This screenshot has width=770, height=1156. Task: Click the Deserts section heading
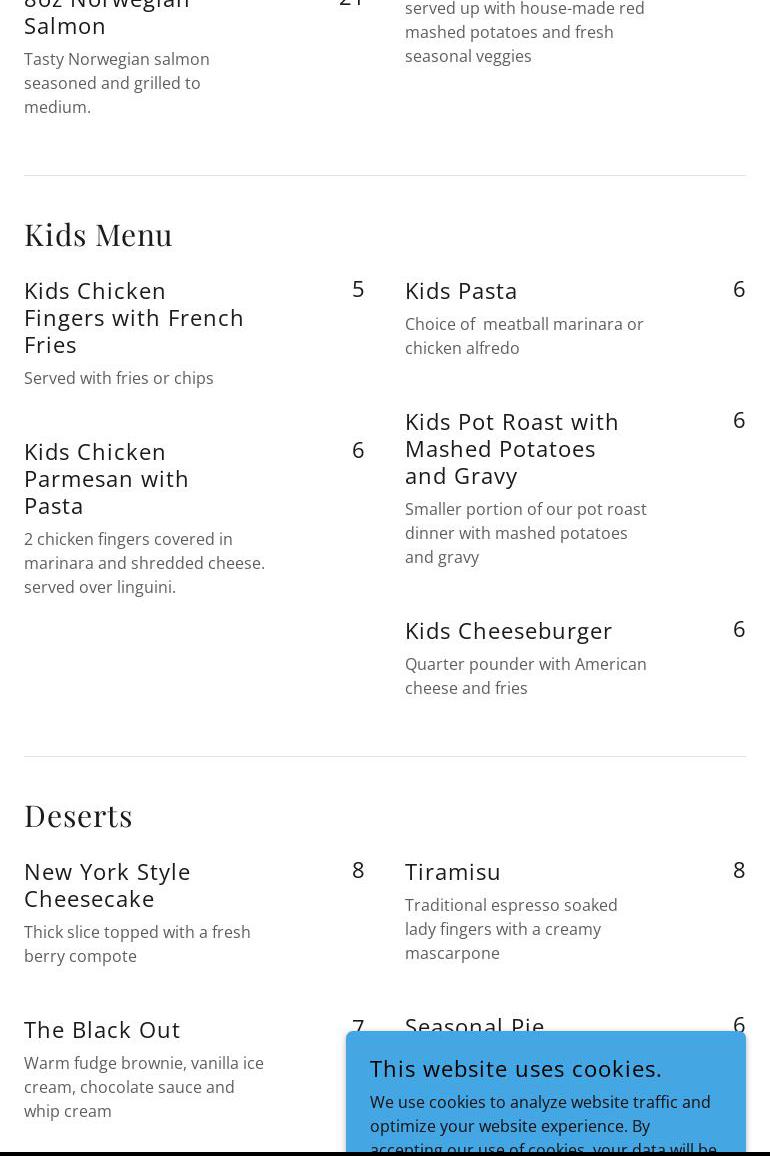point(78,815)
